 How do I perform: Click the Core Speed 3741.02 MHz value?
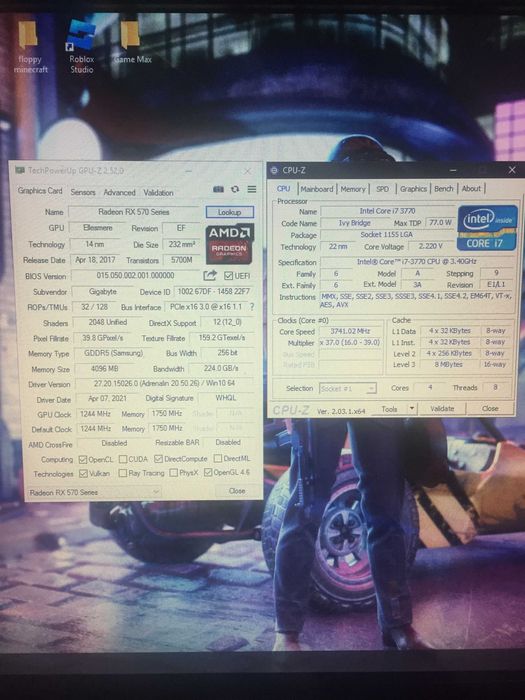pos(350,331)
